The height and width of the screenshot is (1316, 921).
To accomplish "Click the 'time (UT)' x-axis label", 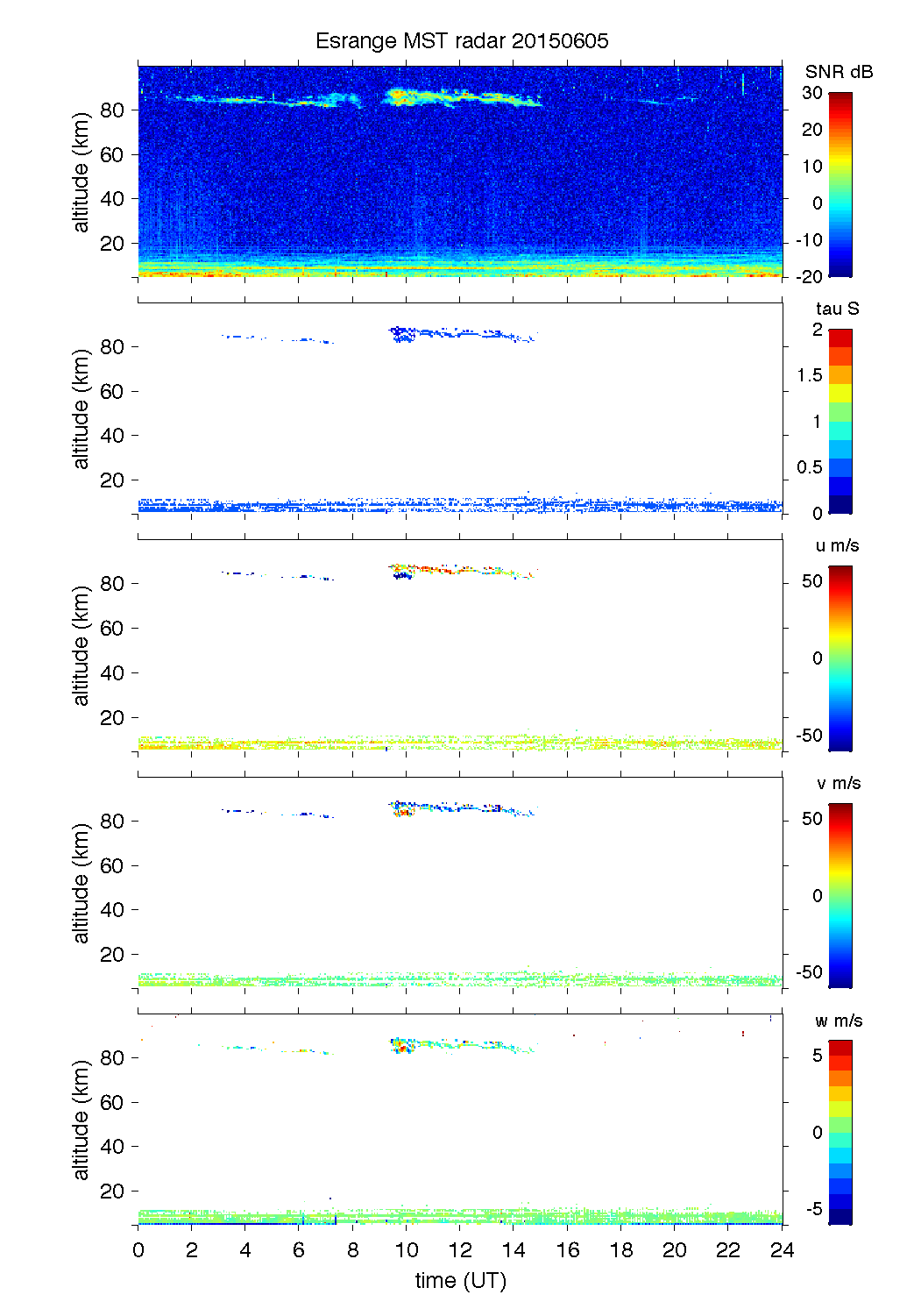I will (x=460, y=1280).
